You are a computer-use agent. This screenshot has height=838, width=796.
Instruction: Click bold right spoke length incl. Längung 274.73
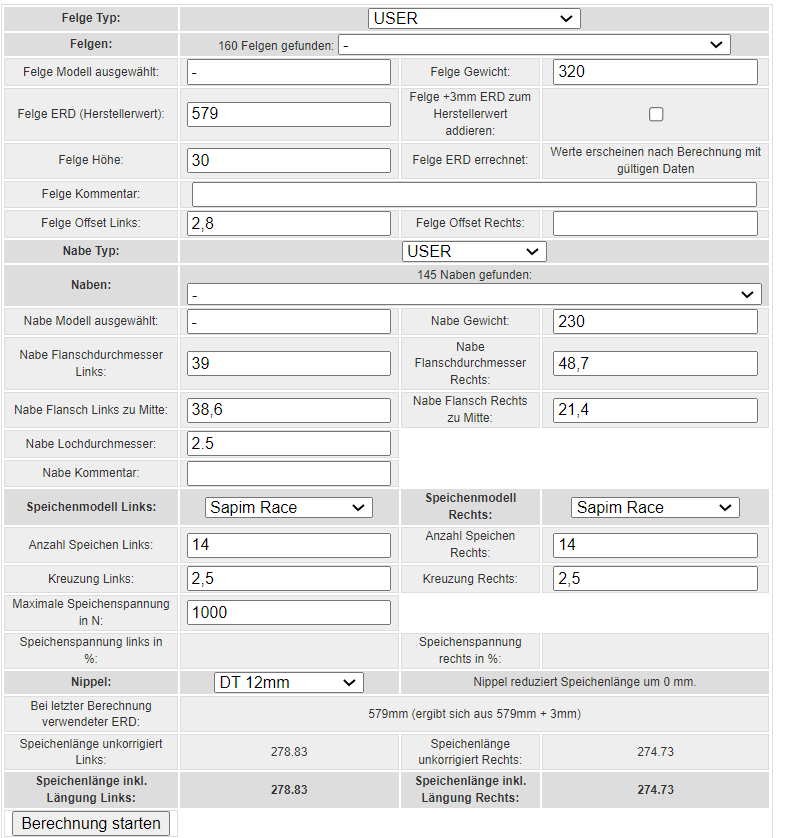pyautogui.click(x=655, y=790)
